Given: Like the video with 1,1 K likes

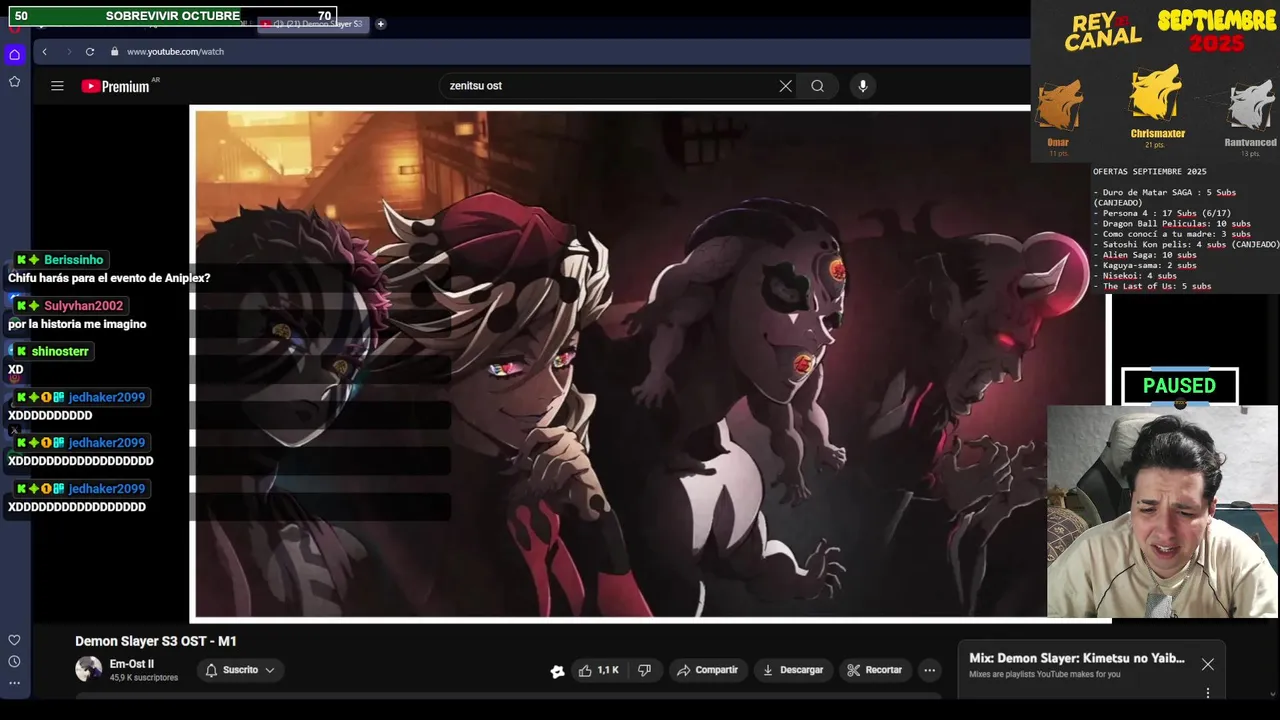Looking at the screenshot, I should click(x=599, y=670).
